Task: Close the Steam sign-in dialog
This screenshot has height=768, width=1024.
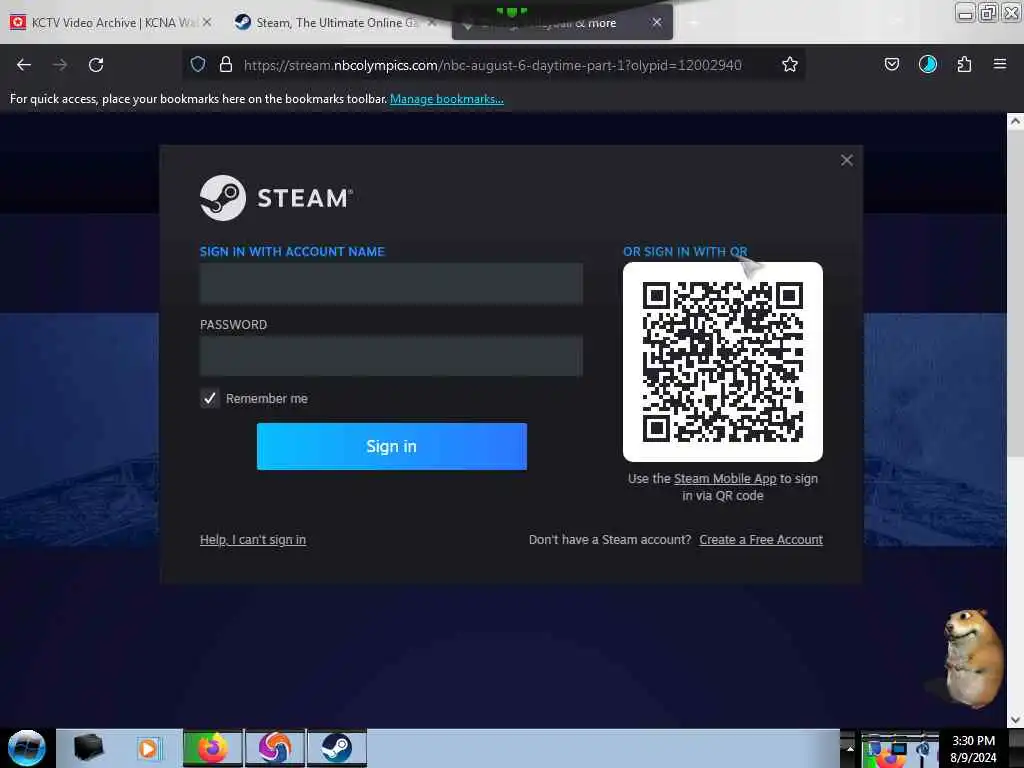Action: (x=846, y=160)
